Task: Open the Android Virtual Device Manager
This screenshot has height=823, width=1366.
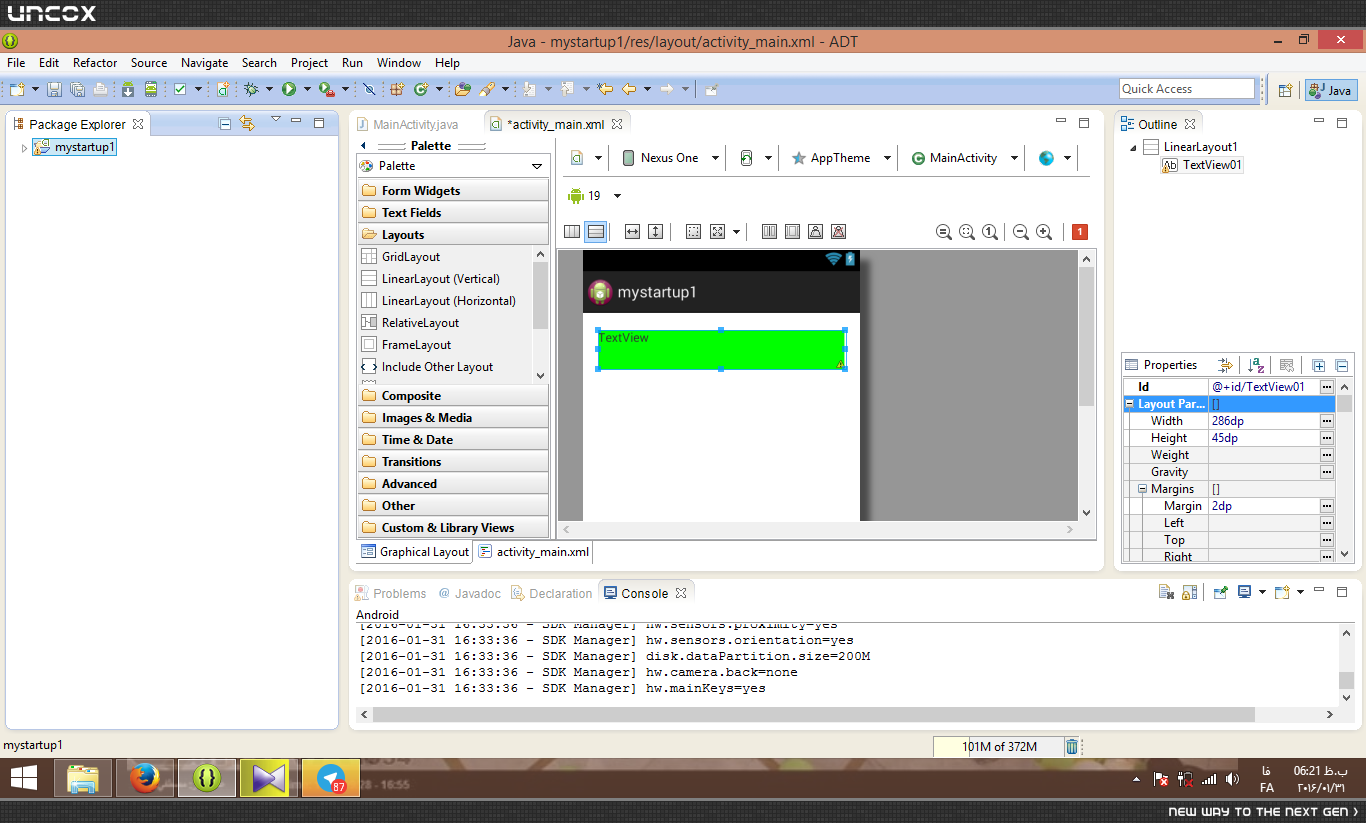Action: click(151, 89)
